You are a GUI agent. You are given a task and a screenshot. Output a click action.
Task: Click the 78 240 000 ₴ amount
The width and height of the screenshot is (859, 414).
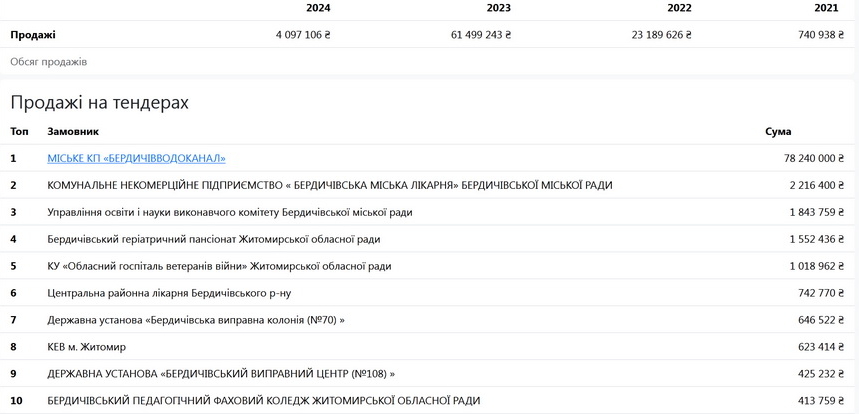814,158
